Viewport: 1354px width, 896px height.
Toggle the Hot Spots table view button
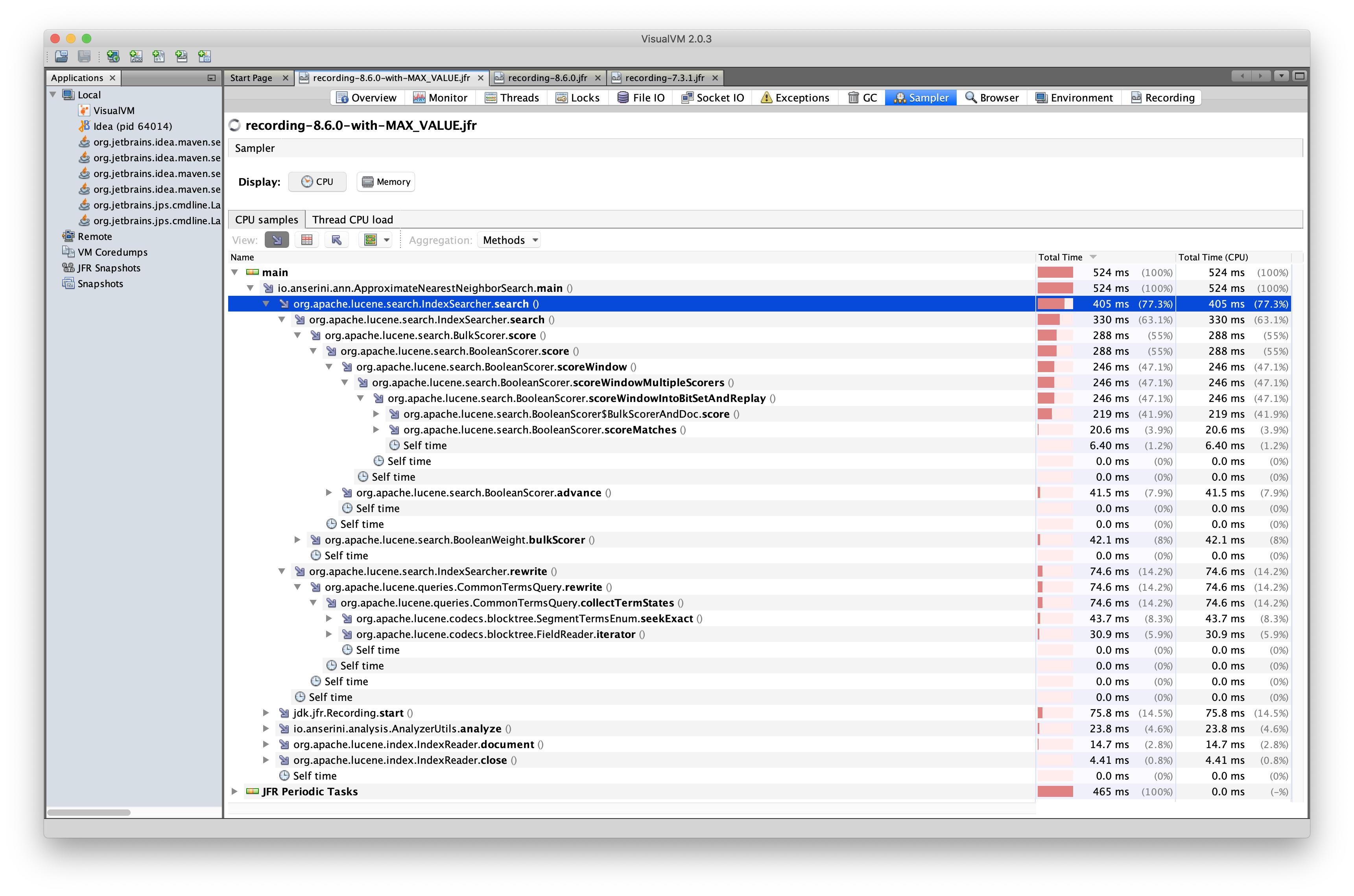(306, 240)
